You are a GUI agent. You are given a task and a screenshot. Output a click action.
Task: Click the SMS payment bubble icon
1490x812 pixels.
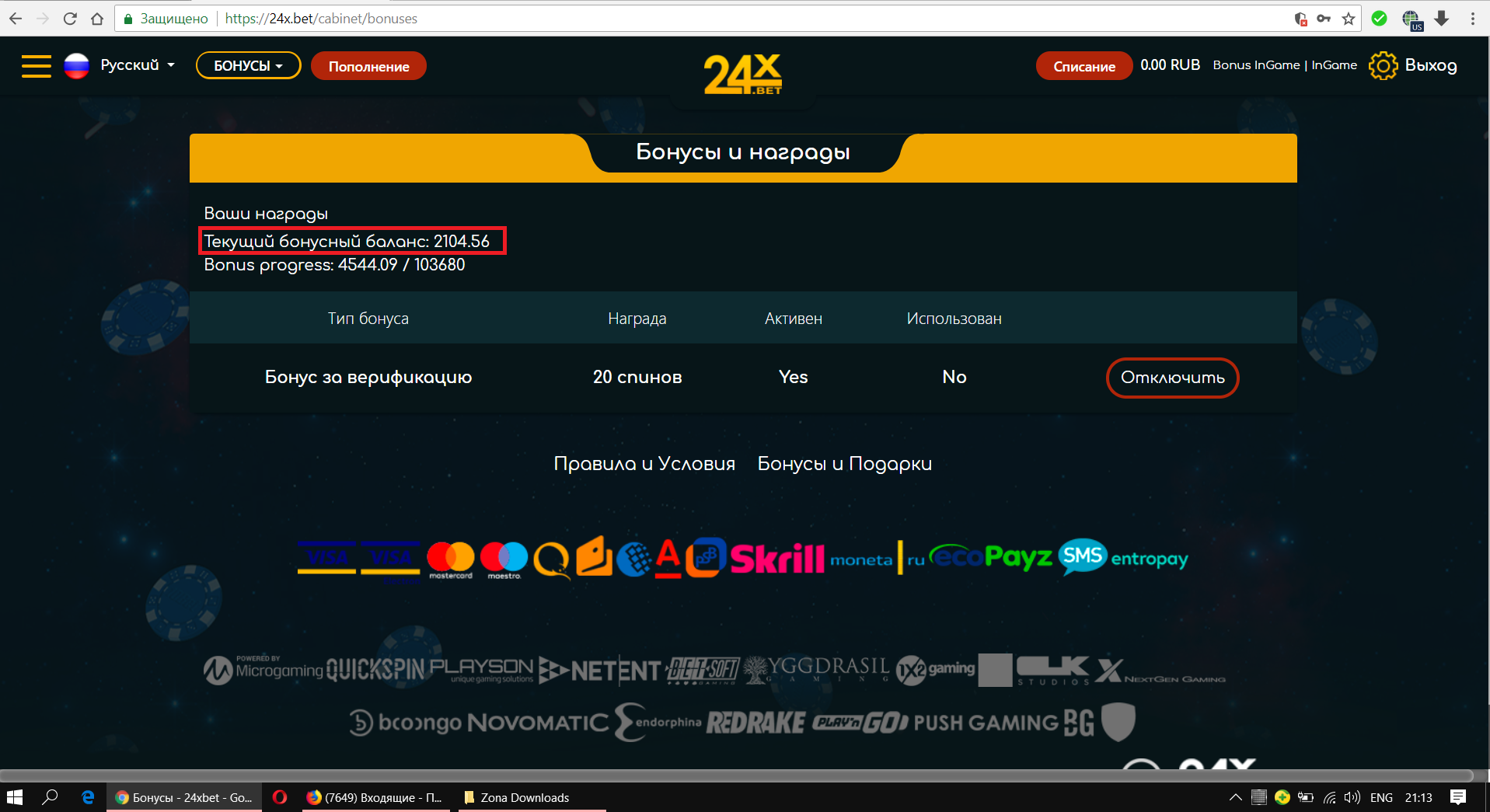tap(1082, 556)
